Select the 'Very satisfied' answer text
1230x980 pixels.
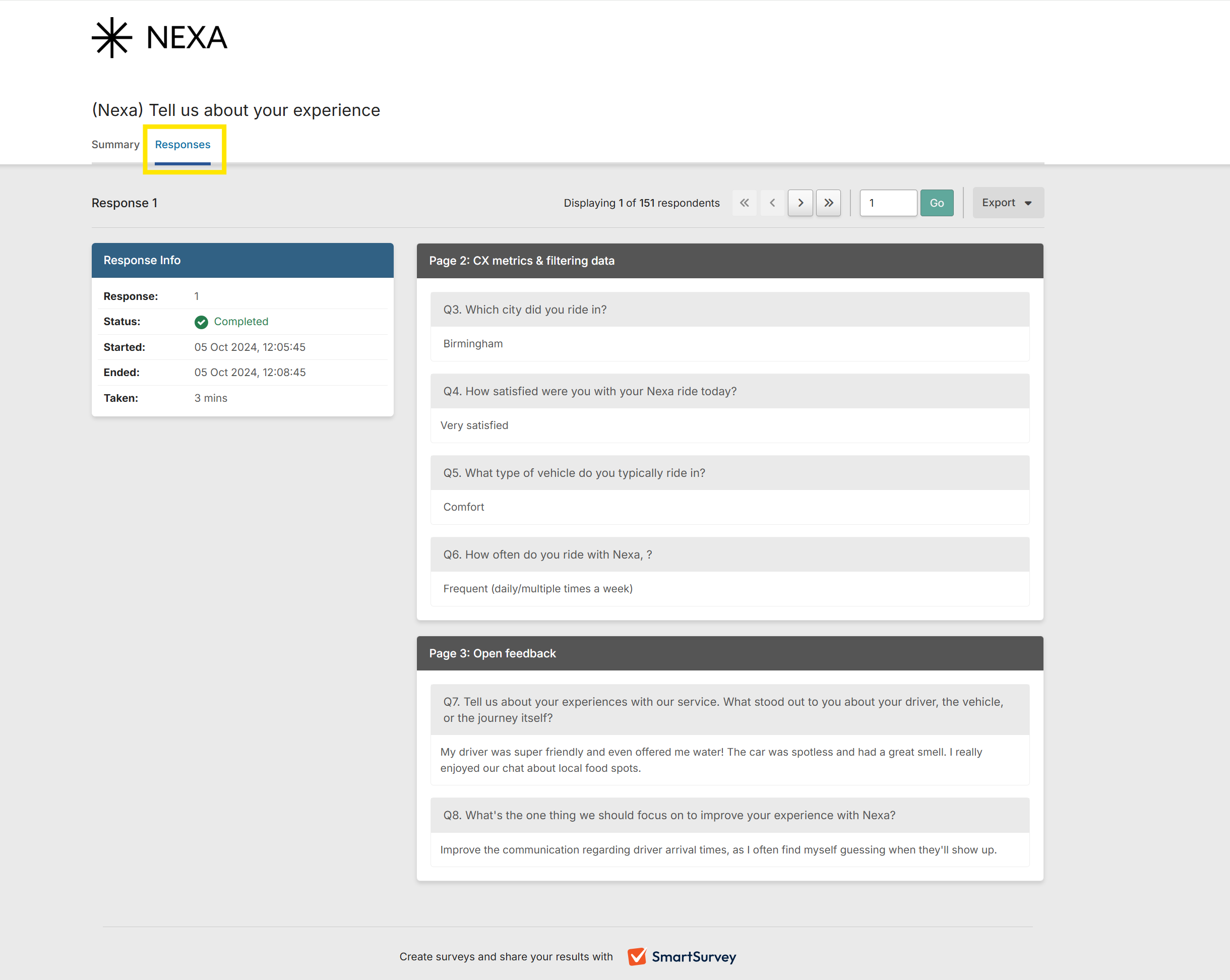click(x=474, y=425)
